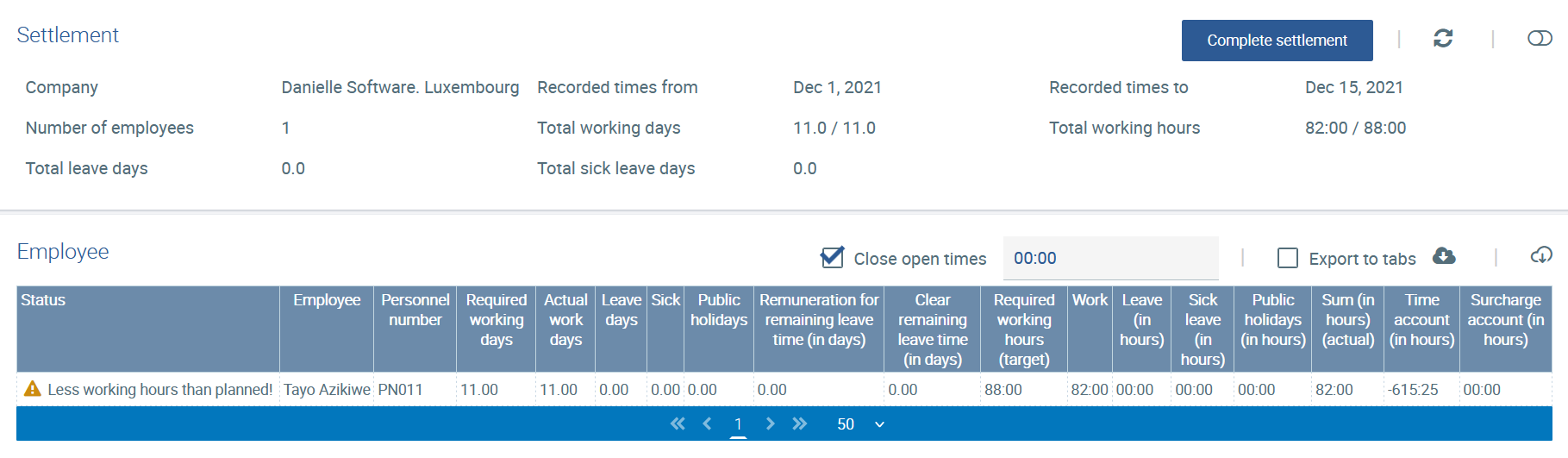Jump to the last page arrow

pyautogui.click(x=800, y=423)
